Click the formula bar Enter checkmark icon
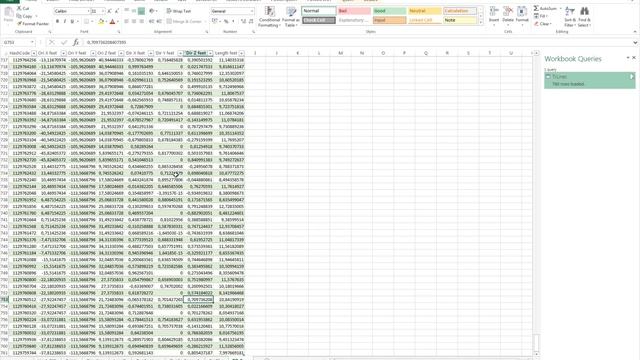Viewport: 640px width, 360px height. point(64,42)
